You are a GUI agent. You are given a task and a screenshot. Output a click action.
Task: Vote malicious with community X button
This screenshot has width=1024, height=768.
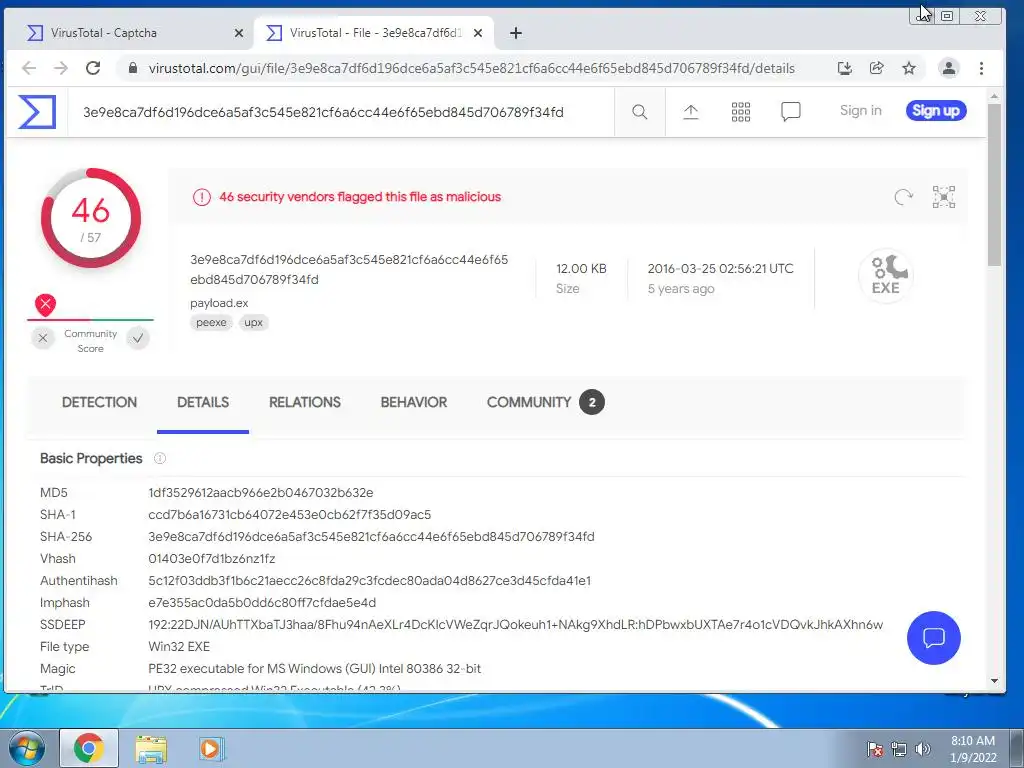(43, 338)
